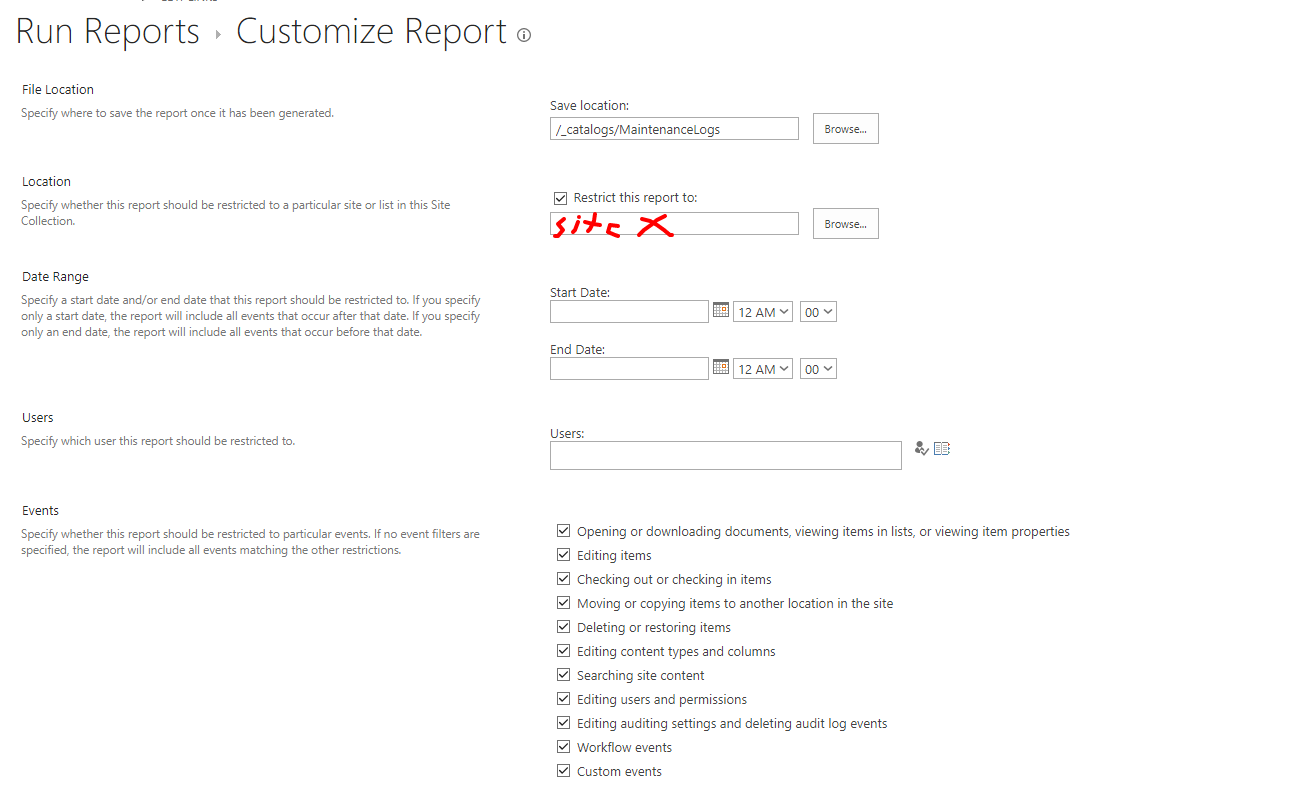The height and width of the screenshot is (804, 1294).
Task: Click the 'Restrict this report to' location field
Action: [674, 223]
